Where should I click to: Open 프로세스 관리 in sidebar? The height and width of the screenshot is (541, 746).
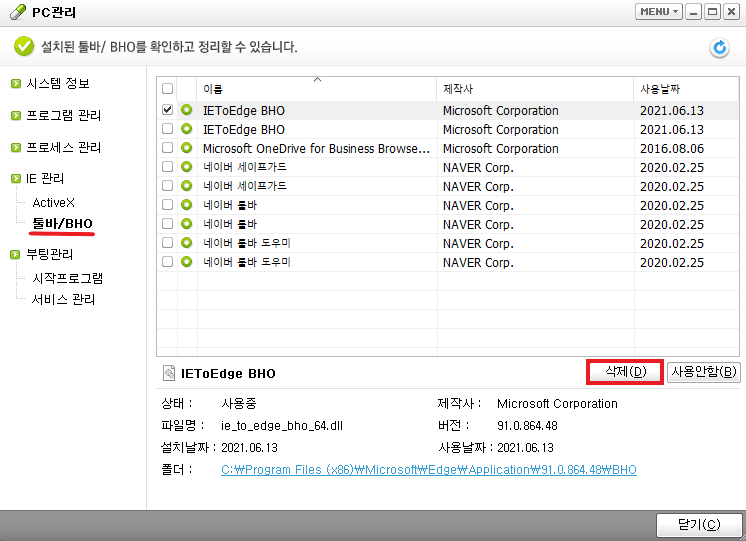(63, 148)
